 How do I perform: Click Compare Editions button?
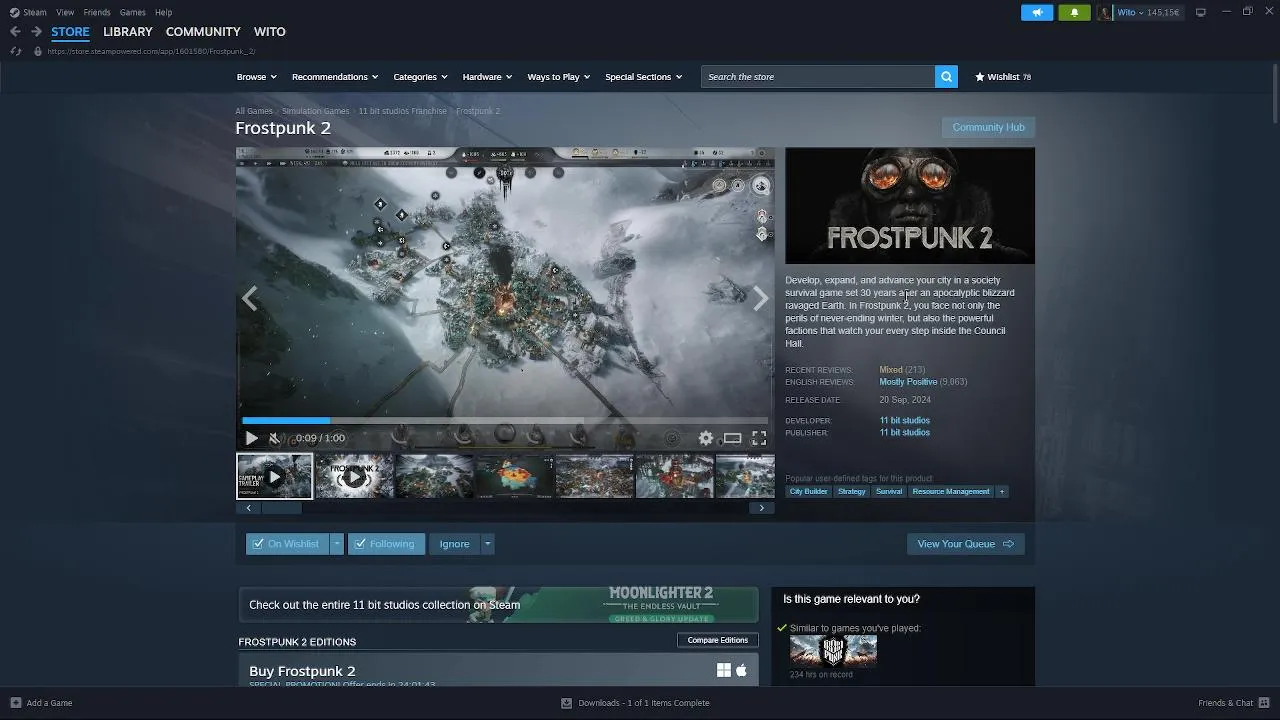(717, 640)
